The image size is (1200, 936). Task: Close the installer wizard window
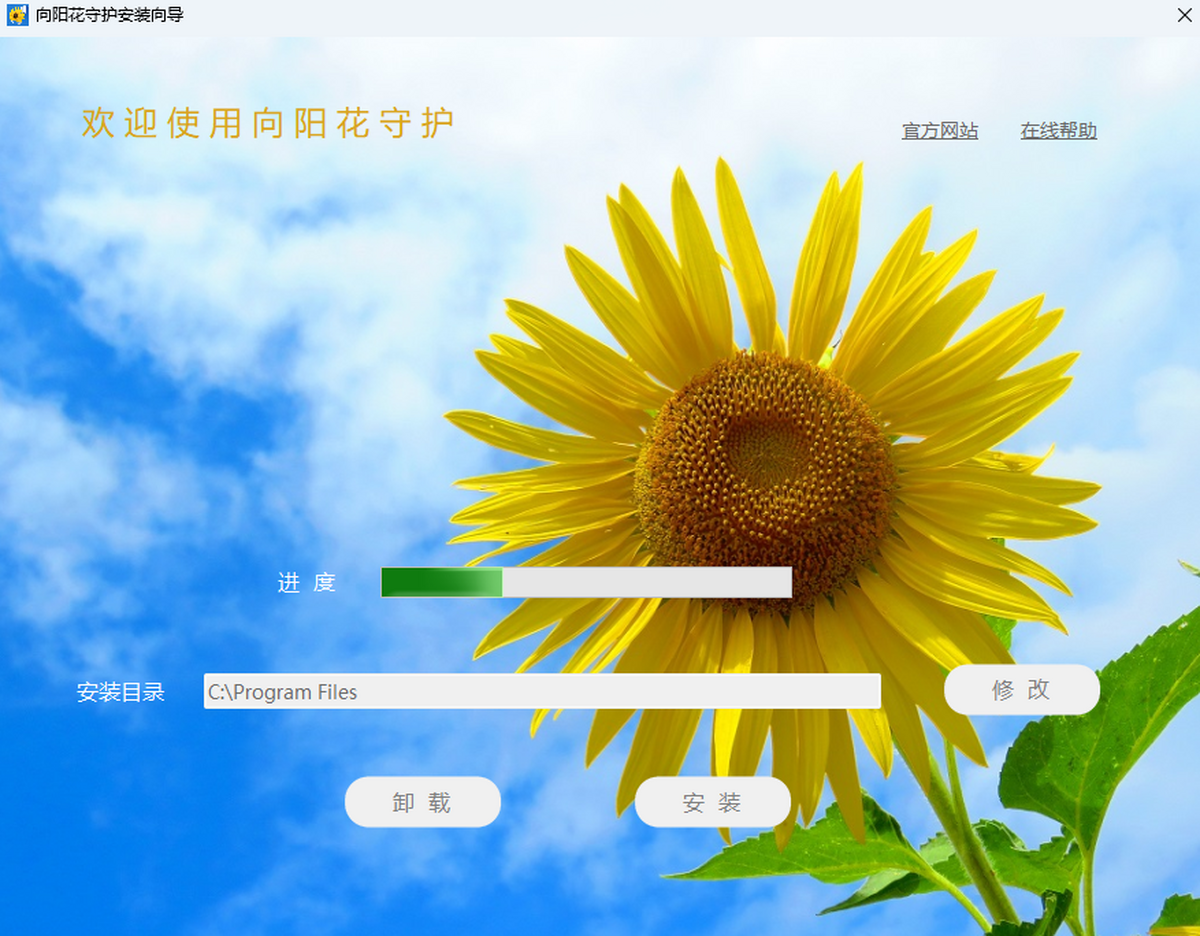[x=1183, y=16]
